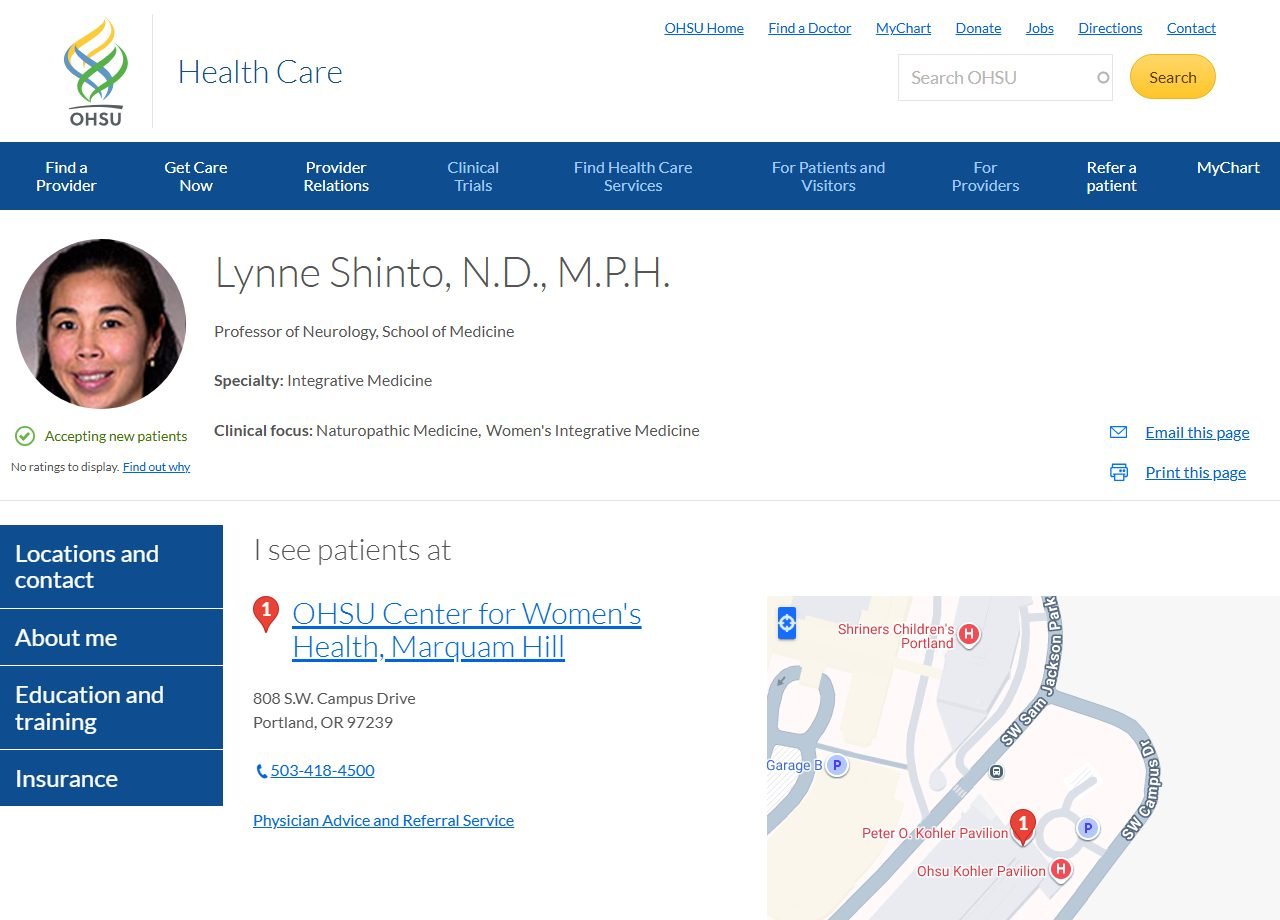1280x920 pixels.
Task: Click the Naturopathic Medicine clinical focus text
Action: [x=397, y=430]
